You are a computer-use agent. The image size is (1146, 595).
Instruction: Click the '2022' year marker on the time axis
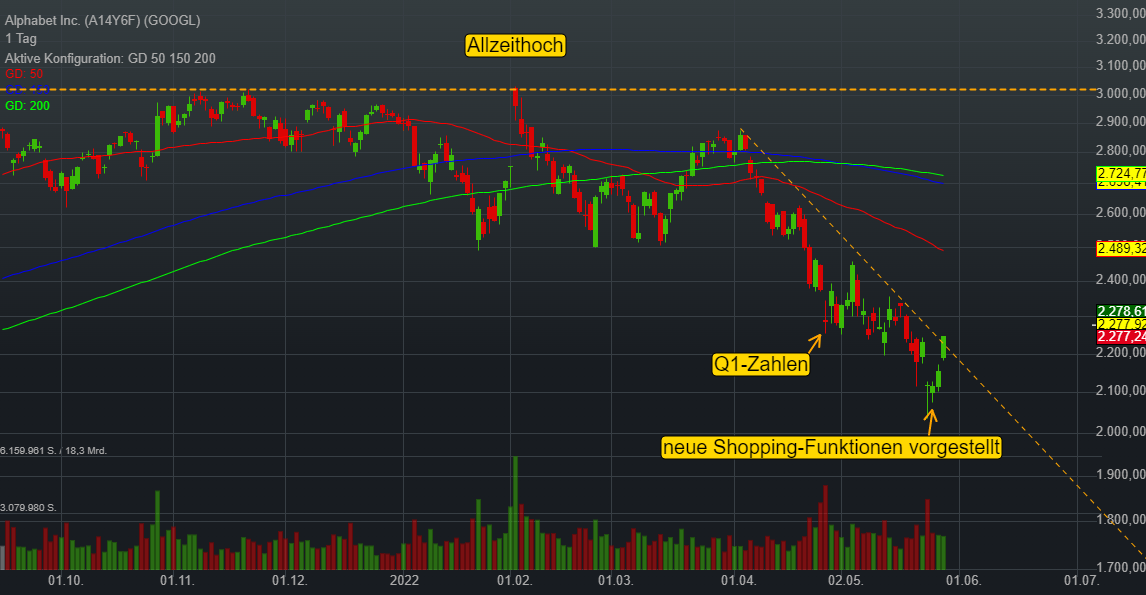click(404, 580)
